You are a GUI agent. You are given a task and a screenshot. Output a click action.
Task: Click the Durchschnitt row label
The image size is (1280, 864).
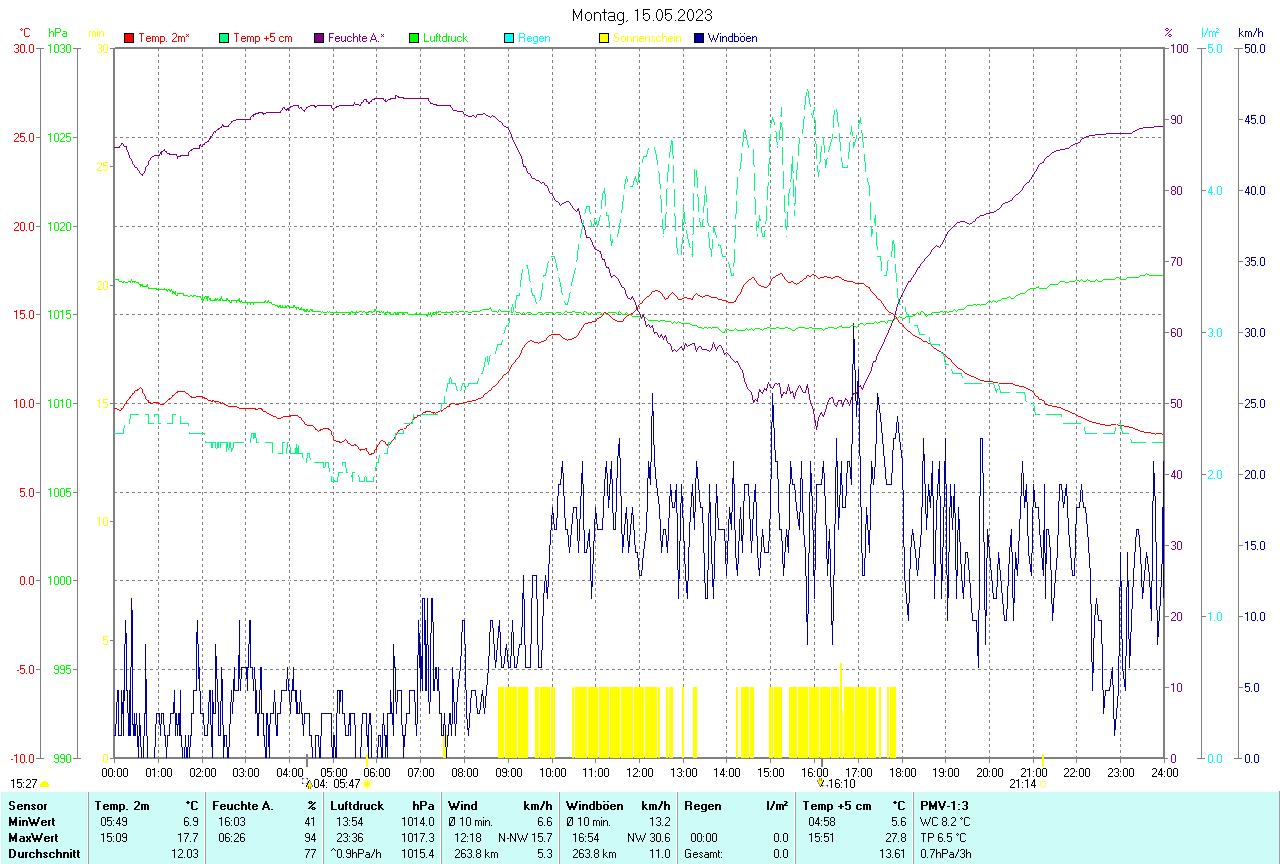tap(42, 854)
